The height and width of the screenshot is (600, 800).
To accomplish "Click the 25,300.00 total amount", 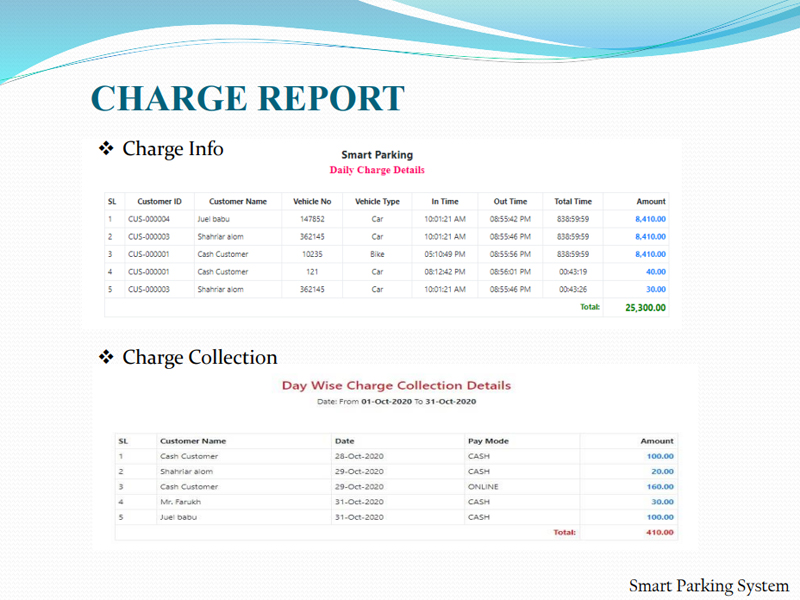I will pos(645,308).
